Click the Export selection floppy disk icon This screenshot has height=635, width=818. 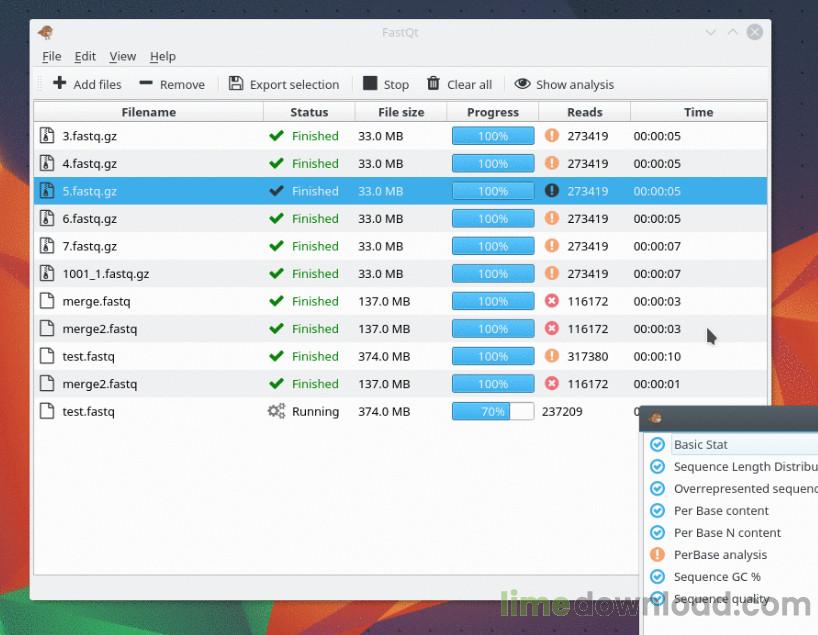click(x=236, y=83)
